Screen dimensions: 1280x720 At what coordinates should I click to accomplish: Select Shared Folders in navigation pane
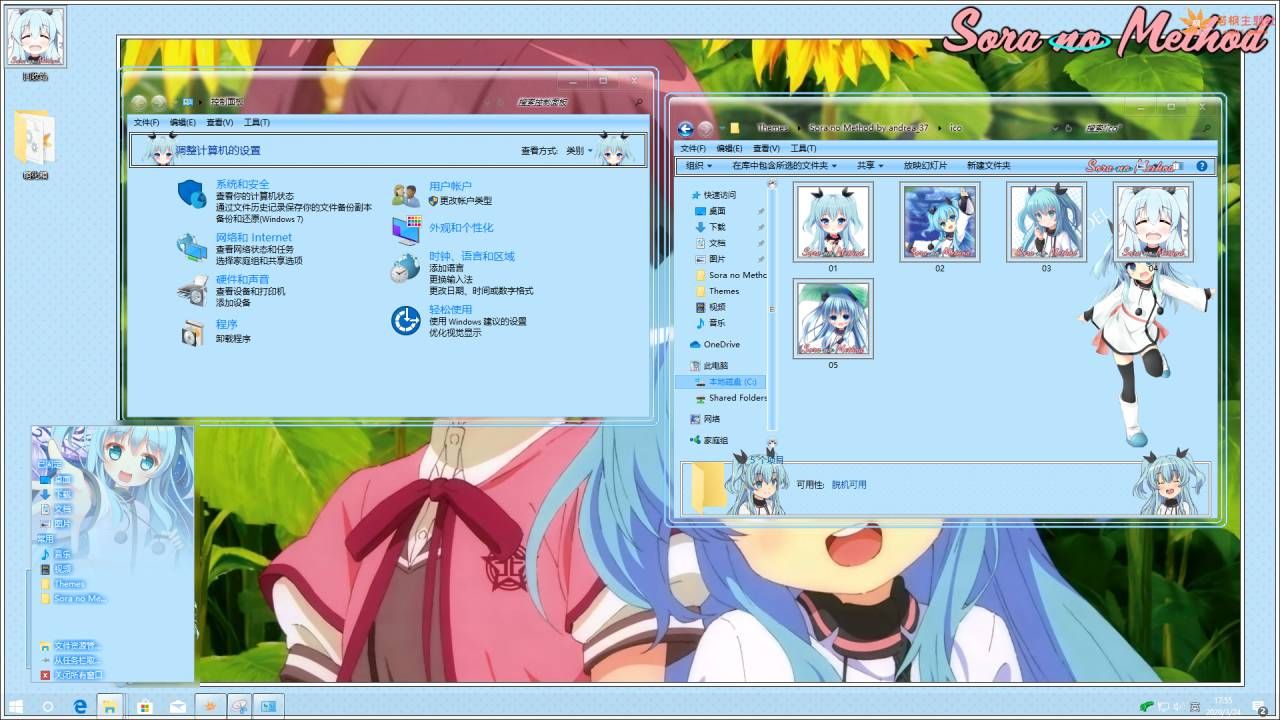point(730,398)
